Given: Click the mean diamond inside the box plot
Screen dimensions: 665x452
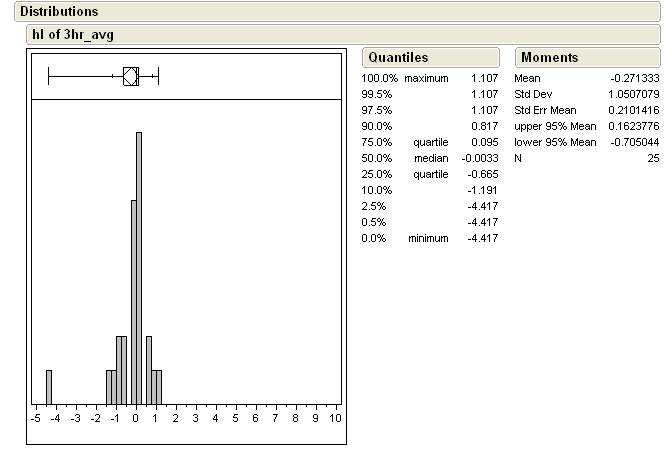Looking at the screenshot, I should (129, 76).
